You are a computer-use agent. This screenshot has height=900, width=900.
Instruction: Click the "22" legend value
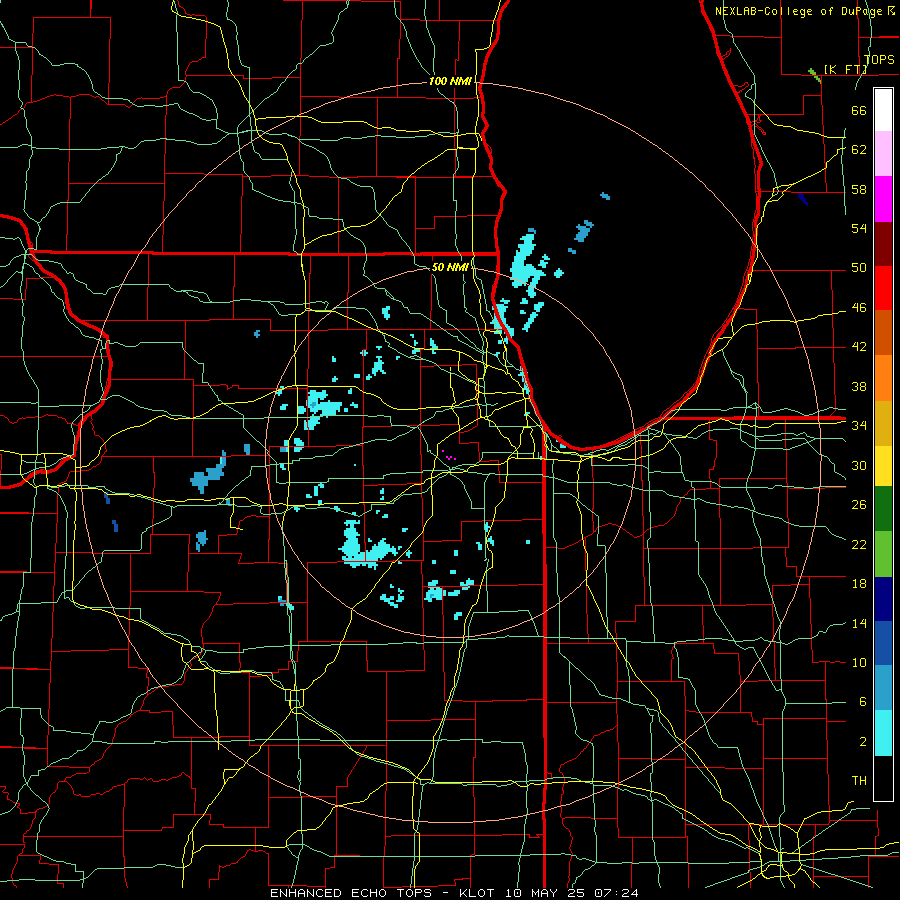coord(859,544)
